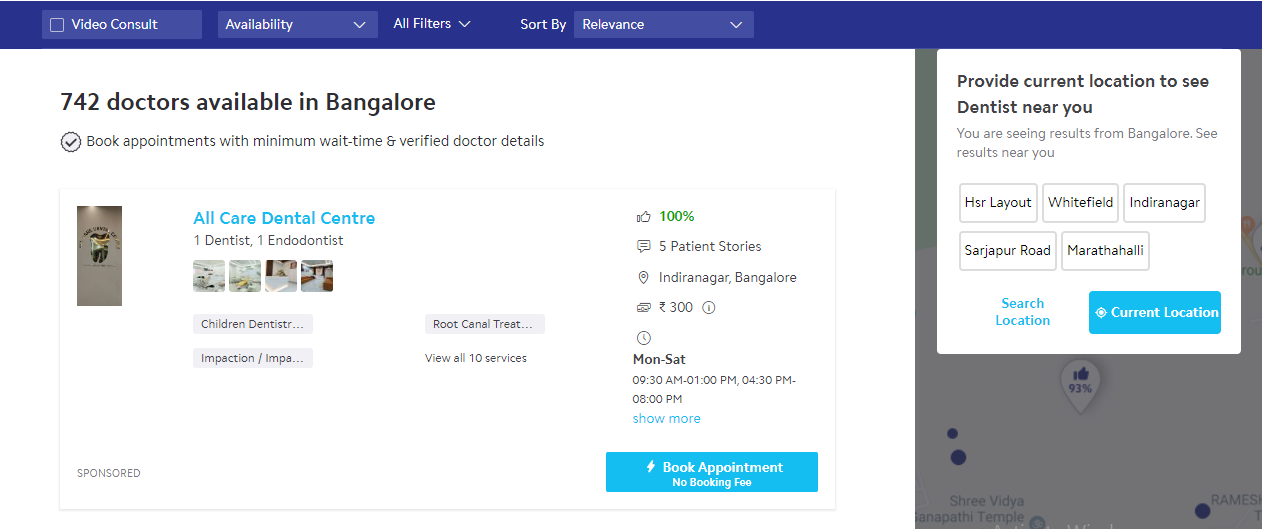Click the cash fee icon

click(643, 308)
